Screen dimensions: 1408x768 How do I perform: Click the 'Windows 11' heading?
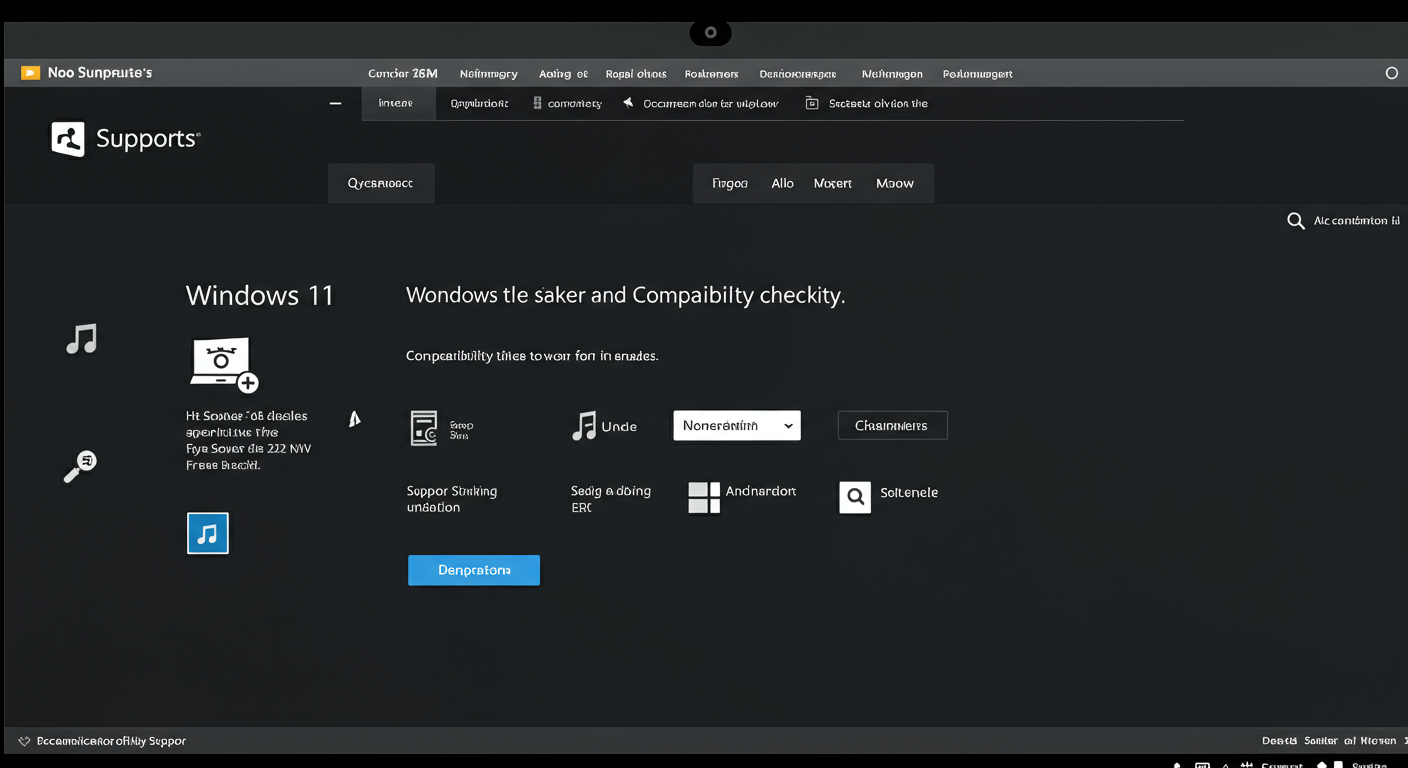tap(260, 295)
